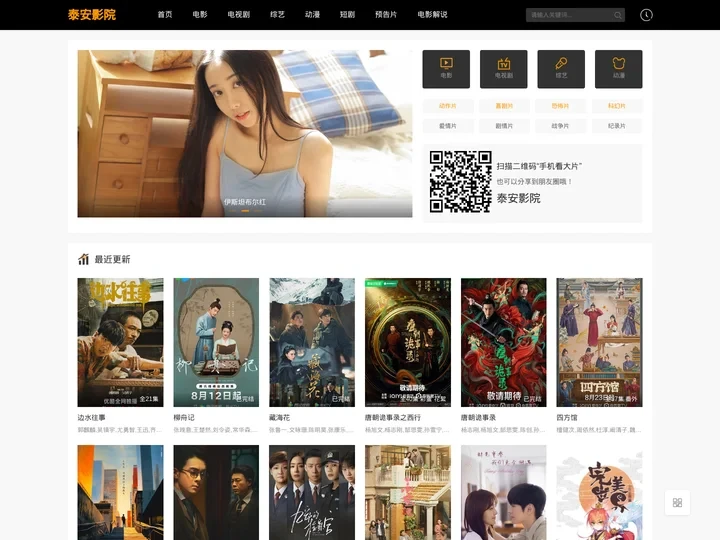720x540 pixels.
Task: Select 综艺 in the top navigation
Action: pos(277,15)
